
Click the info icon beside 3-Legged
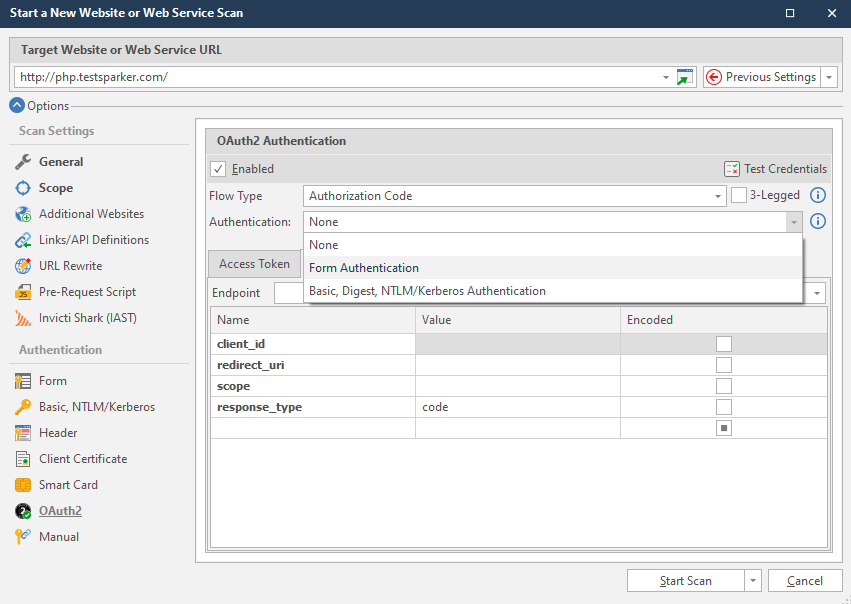pos(818,196)
